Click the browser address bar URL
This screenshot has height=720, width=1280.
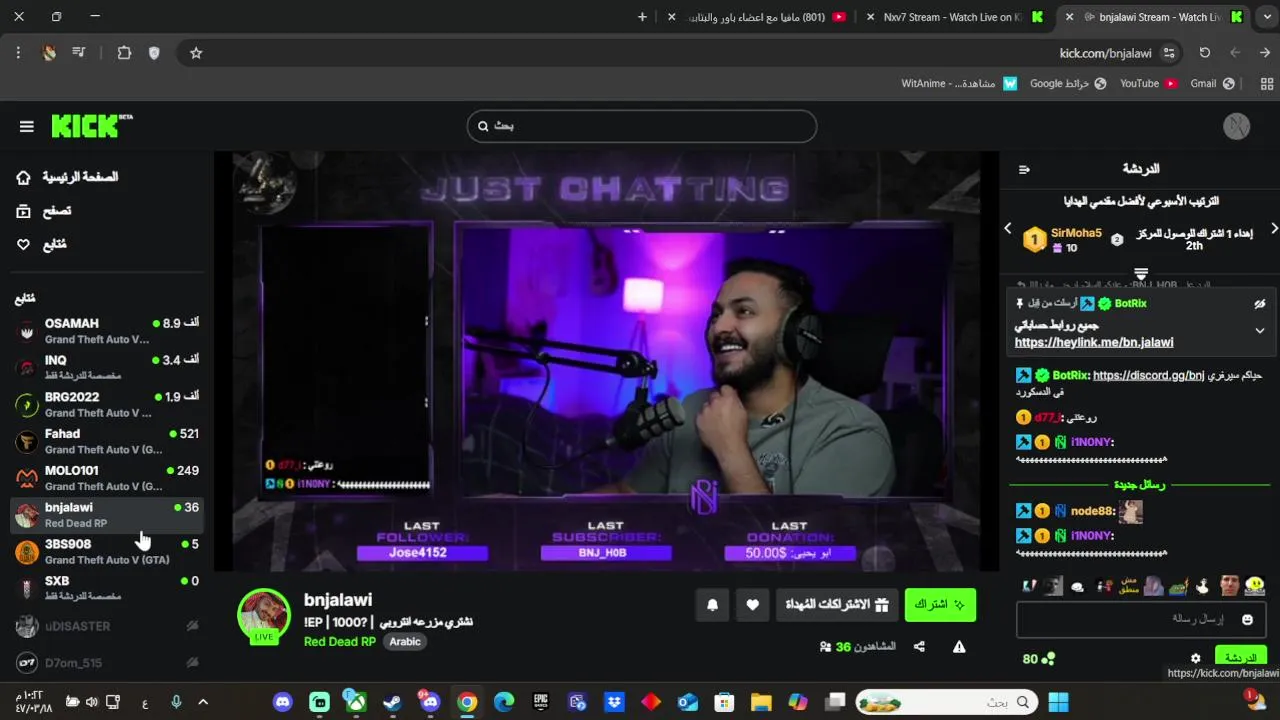pos(1105,53)
